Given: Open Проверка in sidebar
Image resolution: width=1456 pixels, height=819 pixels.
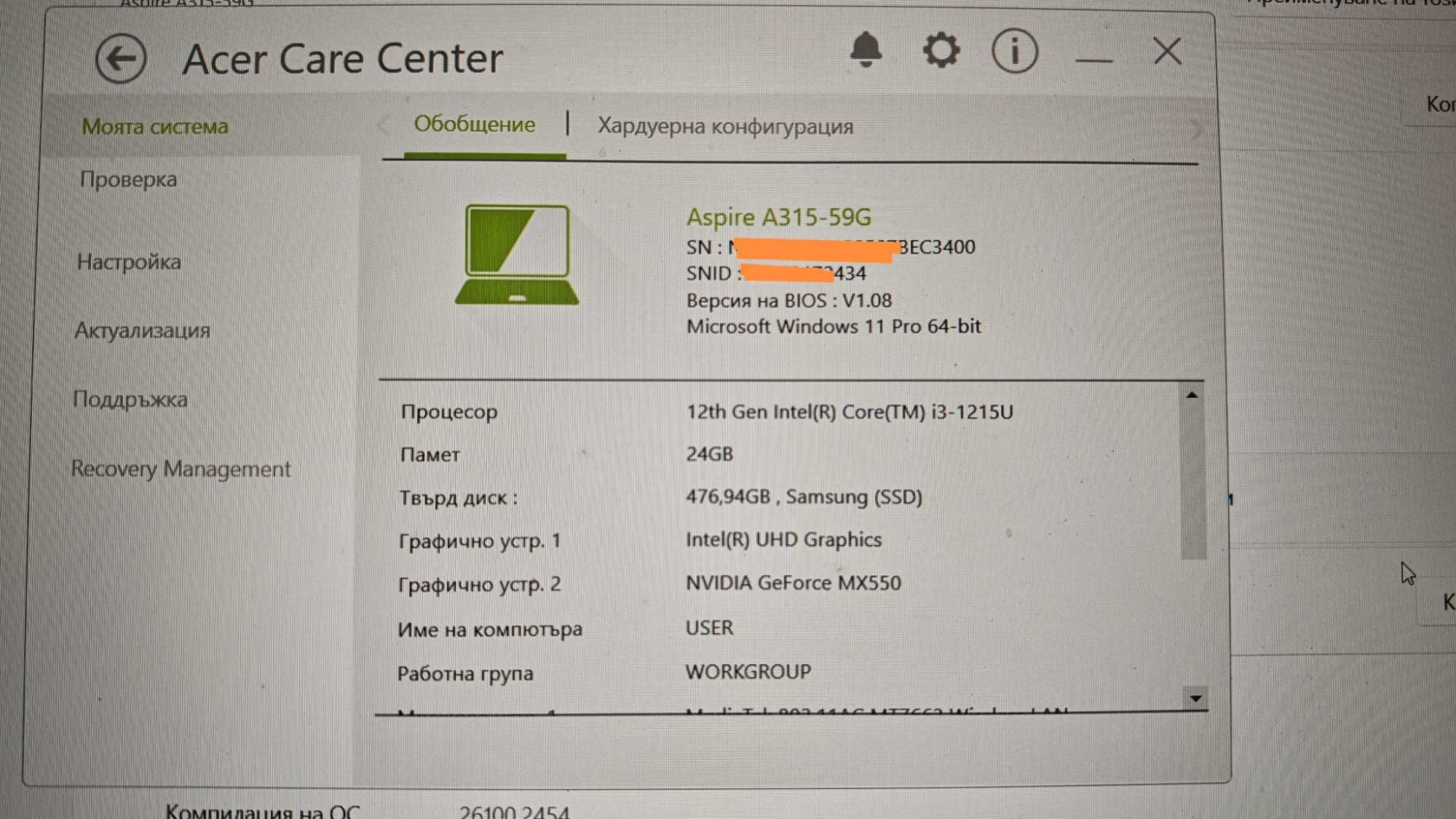Looking at the screenshot, I should [x=128, y=180].
